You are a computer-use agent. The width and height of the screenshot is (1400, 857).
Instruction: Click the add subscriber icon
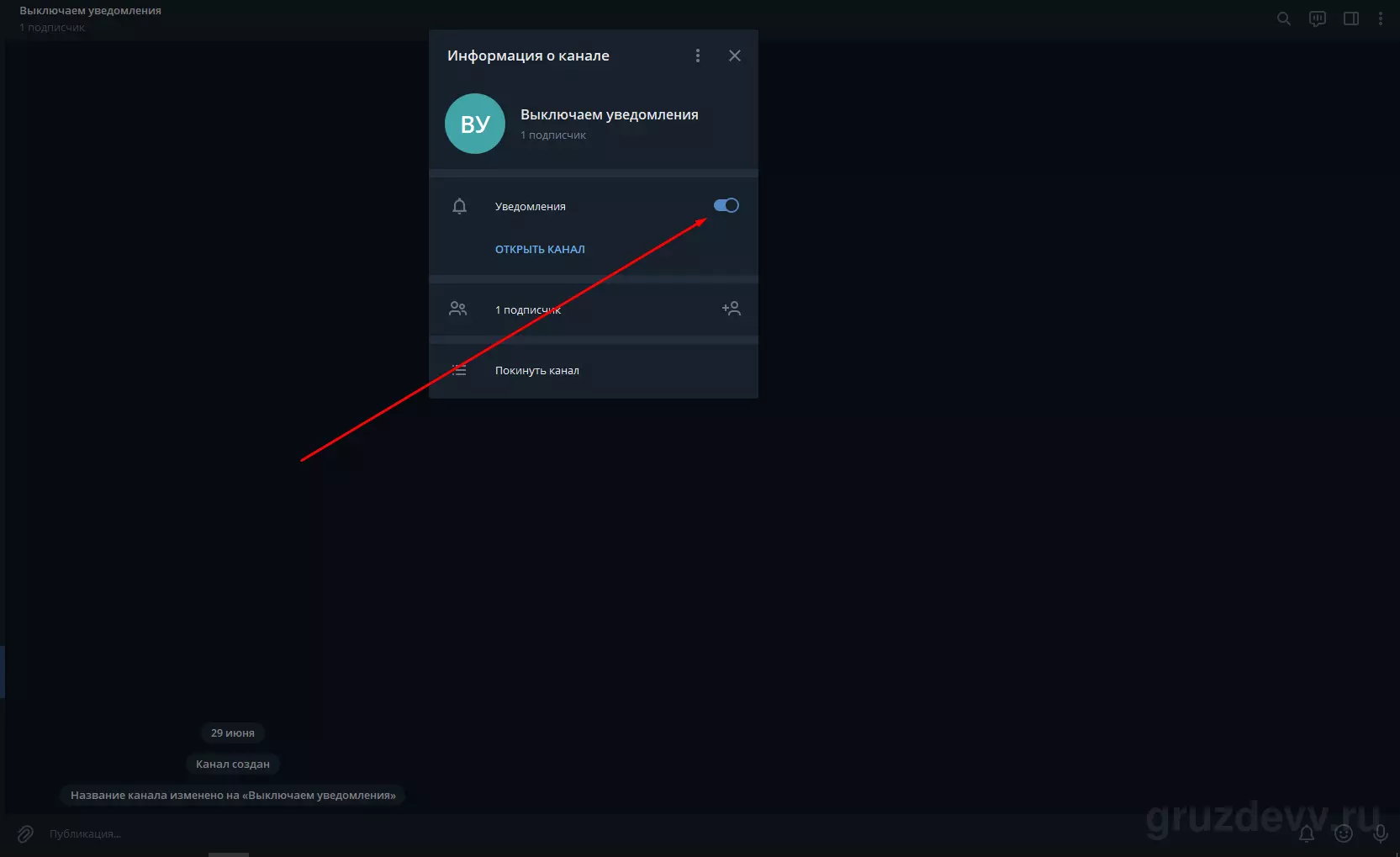pyautogui.click(x=731, y=309)
